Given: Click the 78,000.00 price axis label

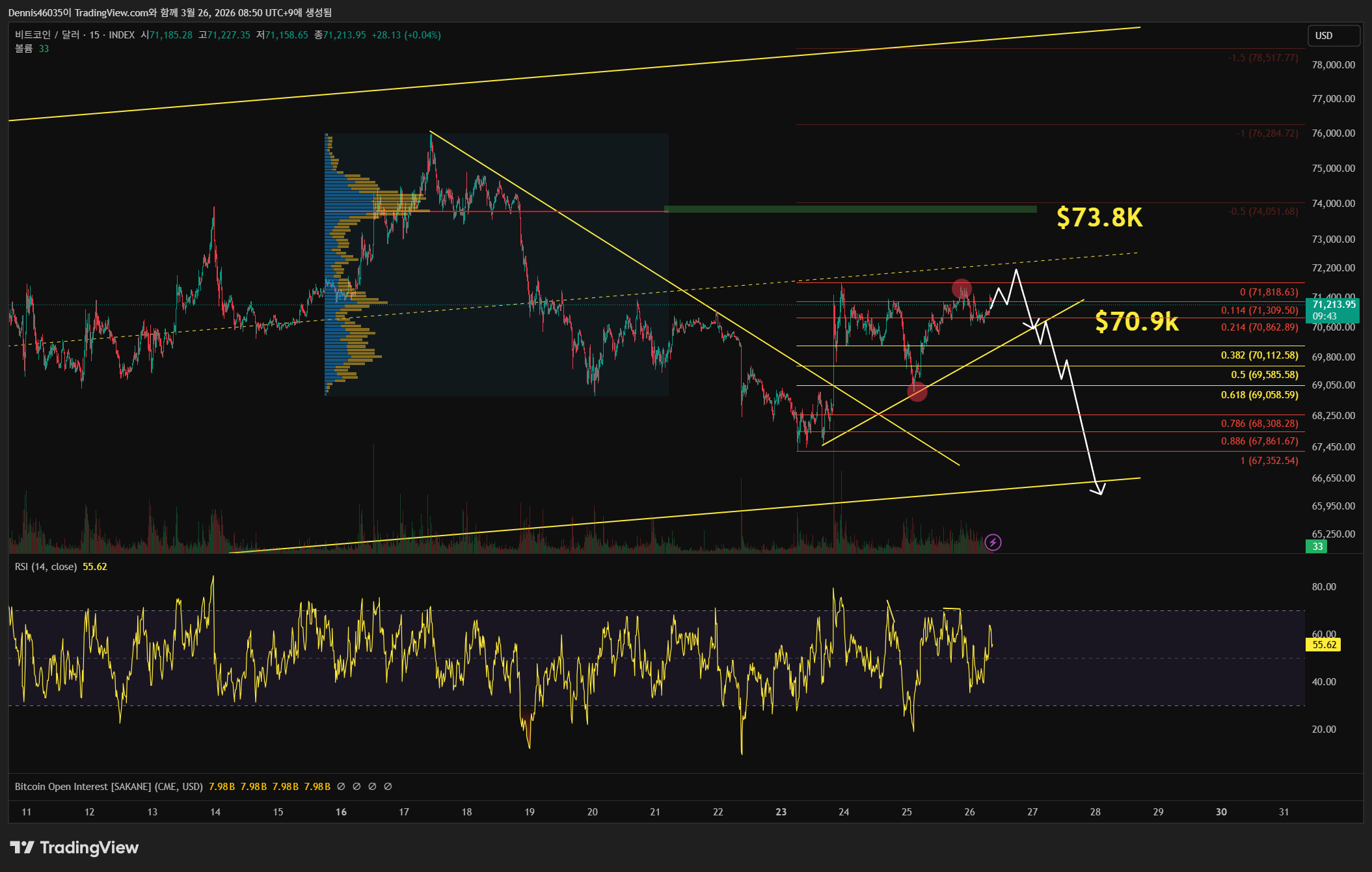Looking at the screenshot, I should 1333,65.
